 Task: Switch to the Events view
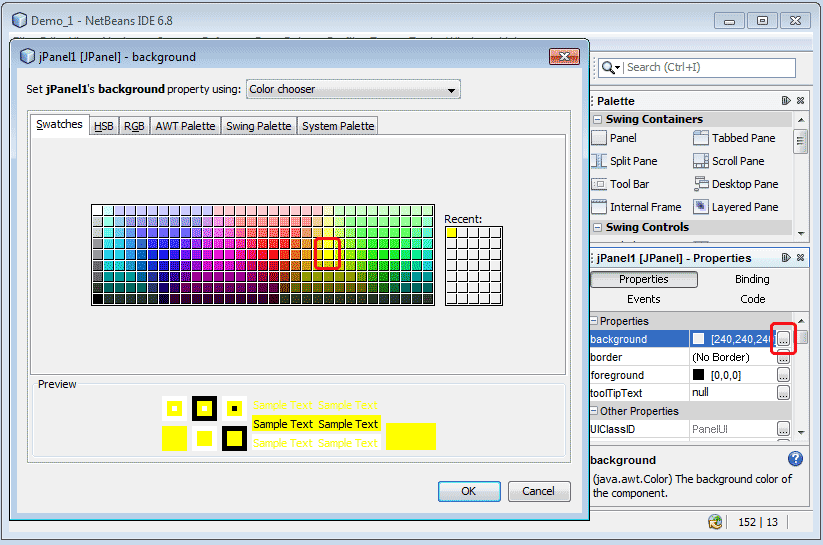tap(644, 299)
